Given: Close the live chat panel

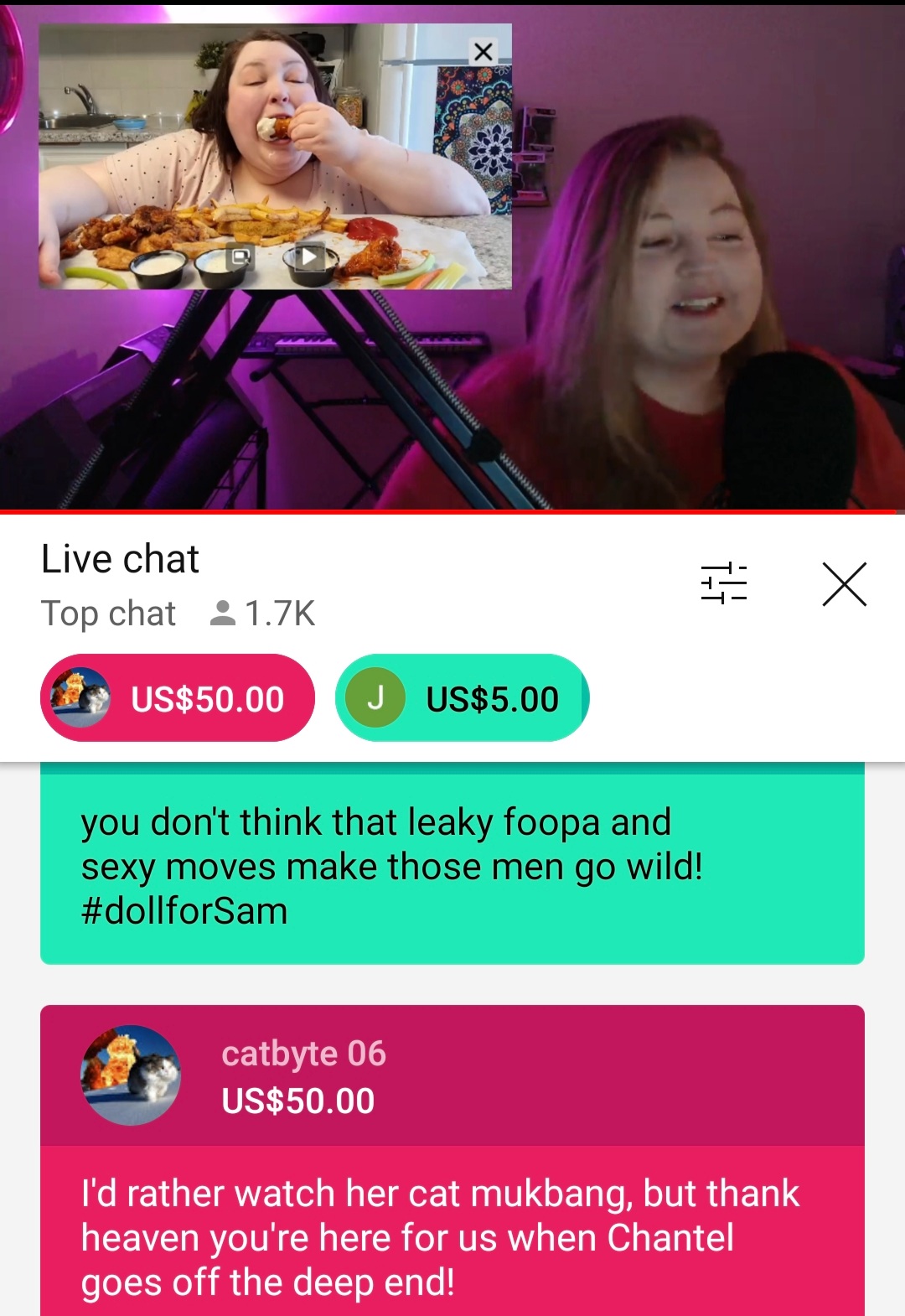Looking at the screenshot, I should pyautogui.click(x=844, y=583).
